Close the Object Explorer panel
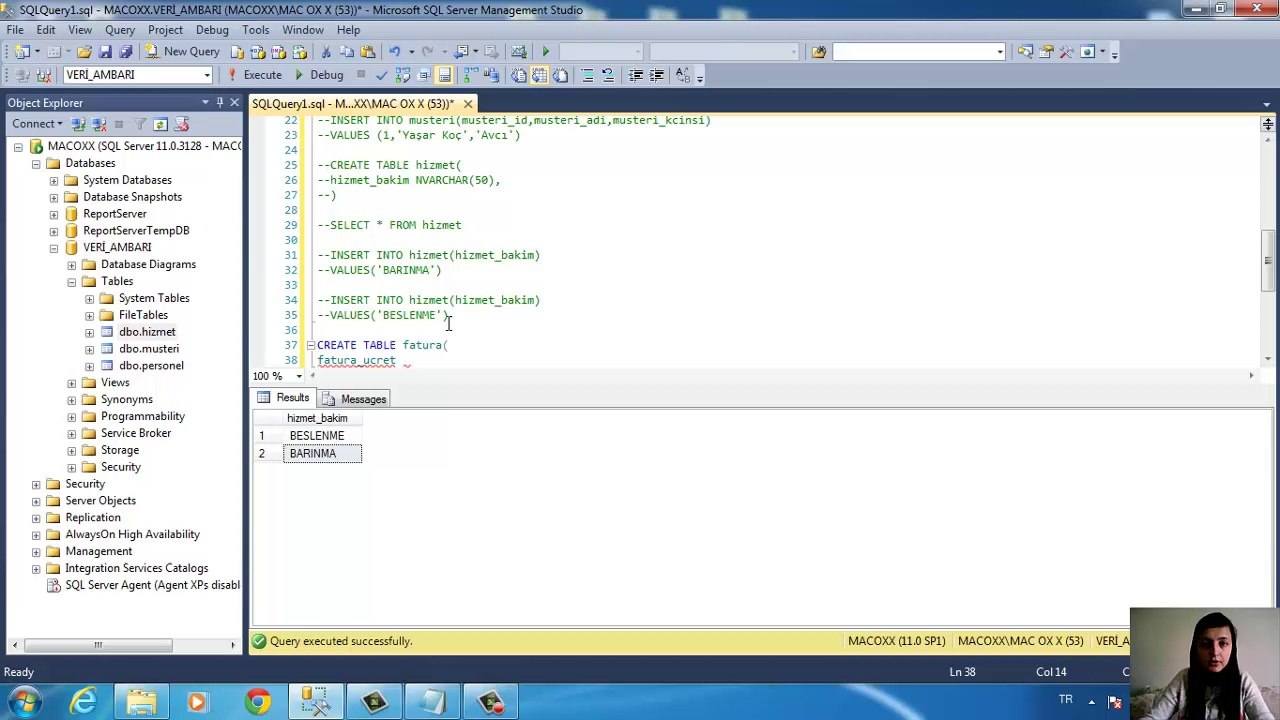The width and height of the screenshot is (1280, 720). click(x=234, y=102)
